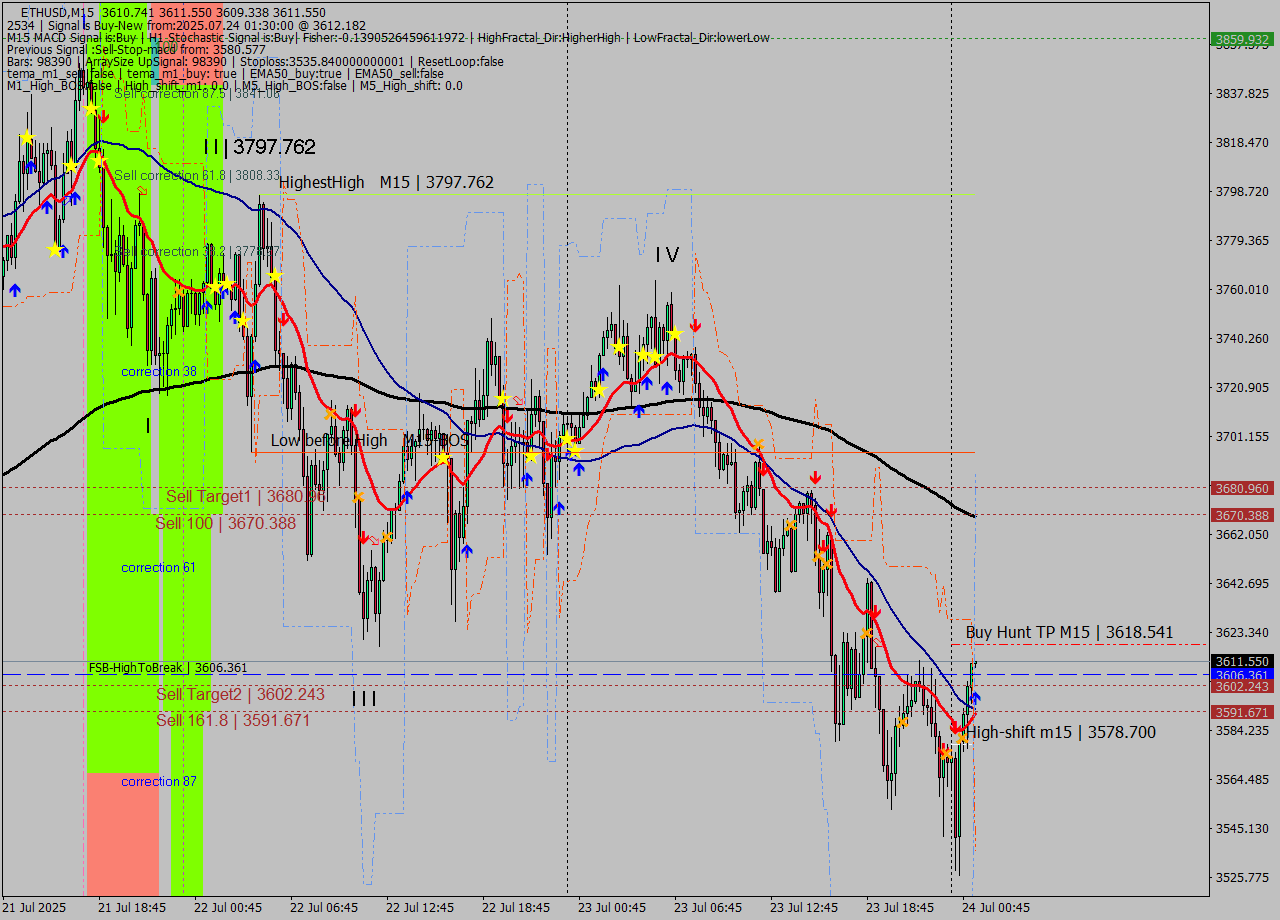Viewport: 1280px width, 920px height.
Task: Click the Sell Target1 level label
Action: click(246, 496)
